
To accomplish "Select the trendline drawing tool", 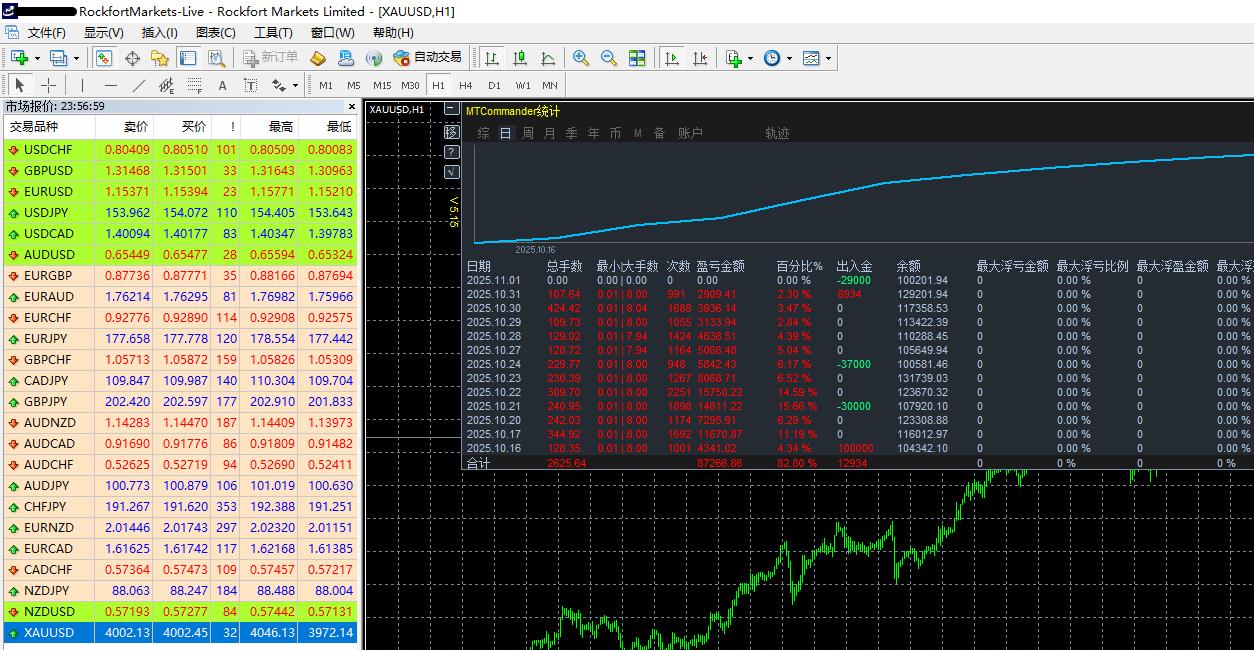I will click(139, 85).
